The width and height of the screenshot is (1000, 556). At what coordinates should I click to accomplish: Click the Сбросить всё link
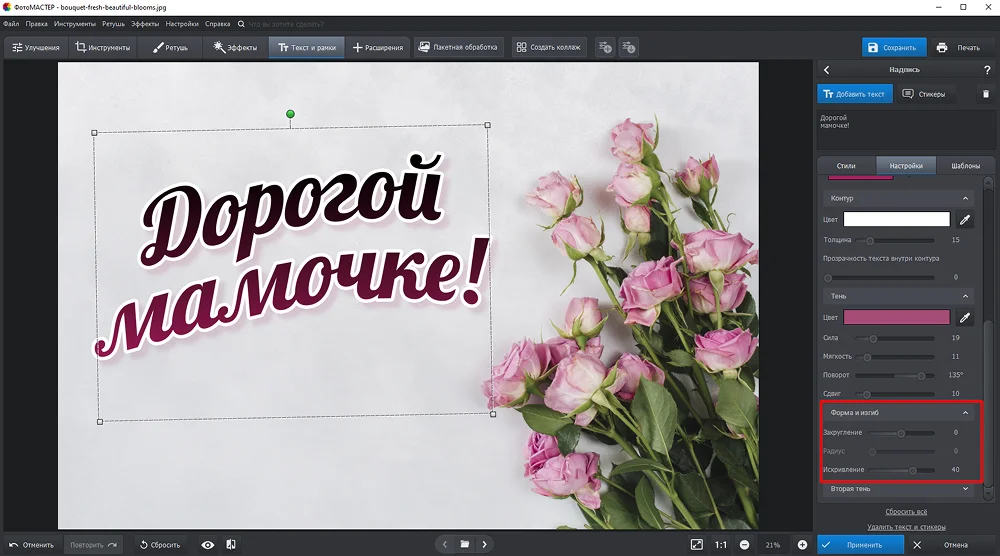click(906, 511)
